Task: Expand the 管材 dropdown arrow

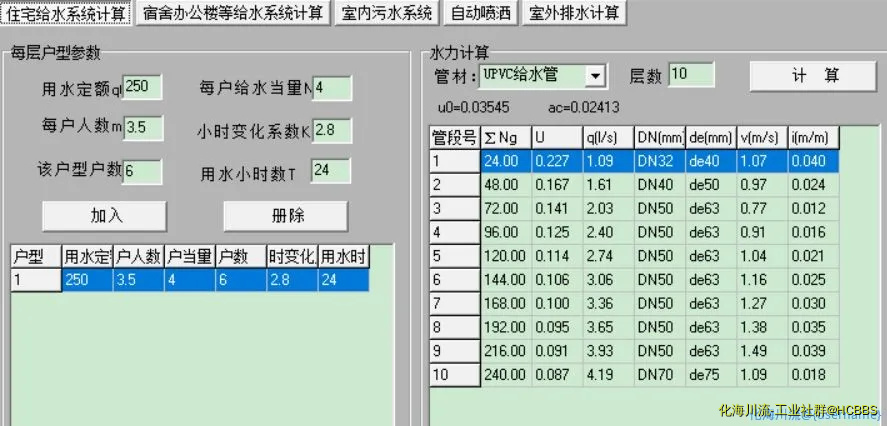Action: (596, 75)
